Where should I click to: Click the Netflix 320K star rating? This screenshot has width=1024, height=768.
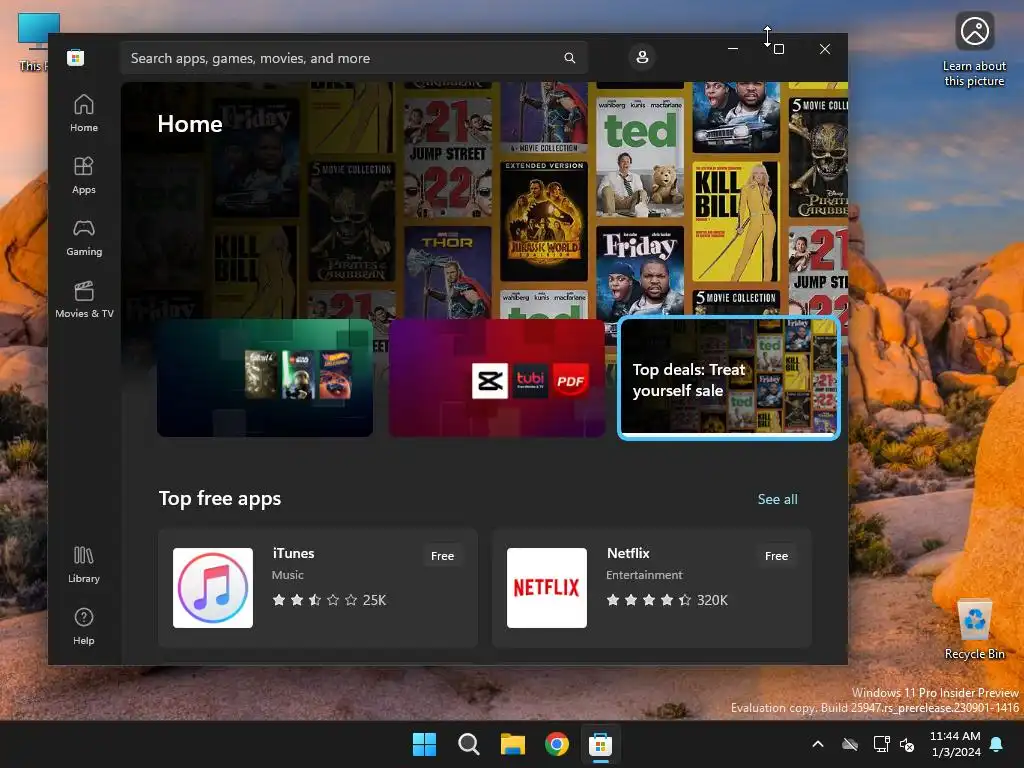667,600
